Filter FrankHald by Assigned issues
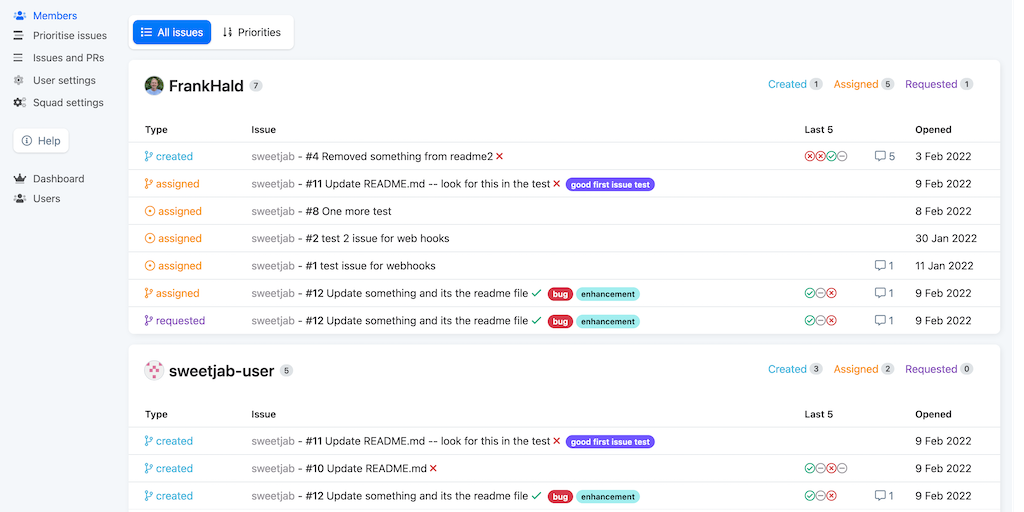The height and width of the screenshot is (512, 1024). click(856, 85)
